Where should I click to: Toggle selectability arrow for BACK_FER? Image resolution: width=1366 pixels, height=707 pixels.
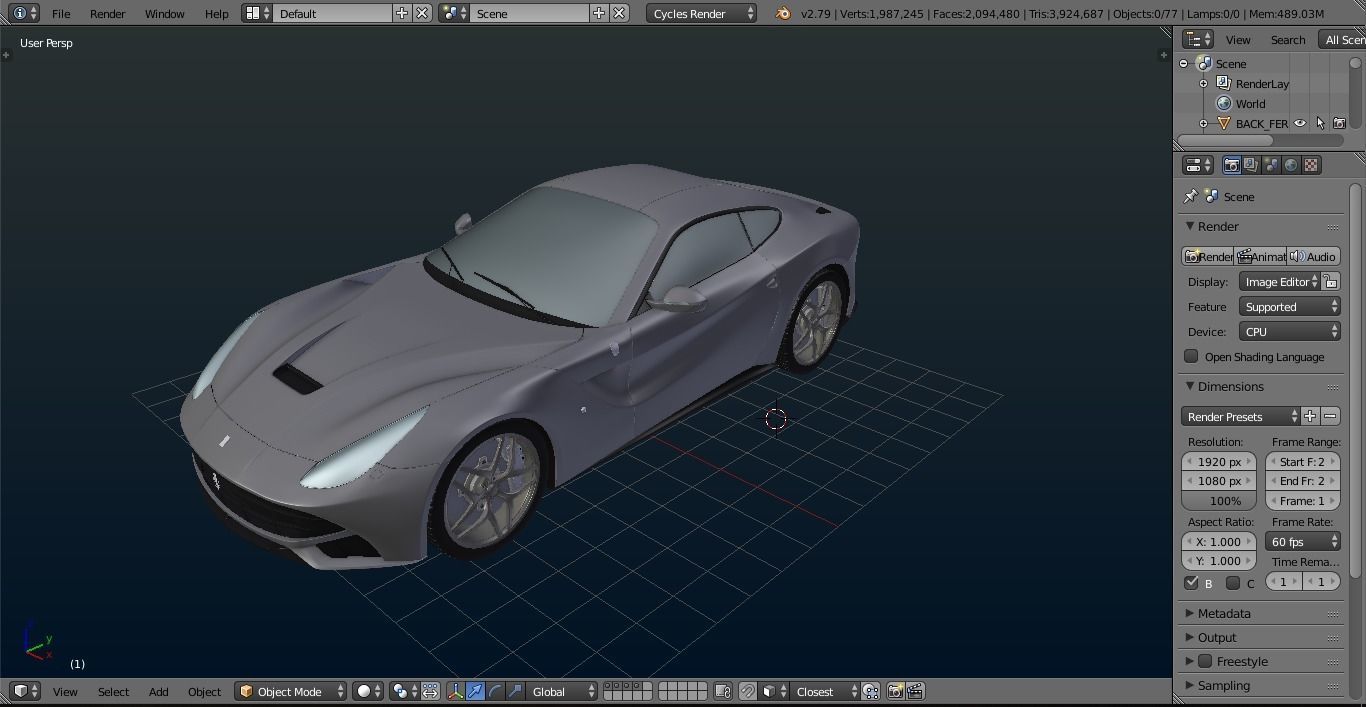1320,123
